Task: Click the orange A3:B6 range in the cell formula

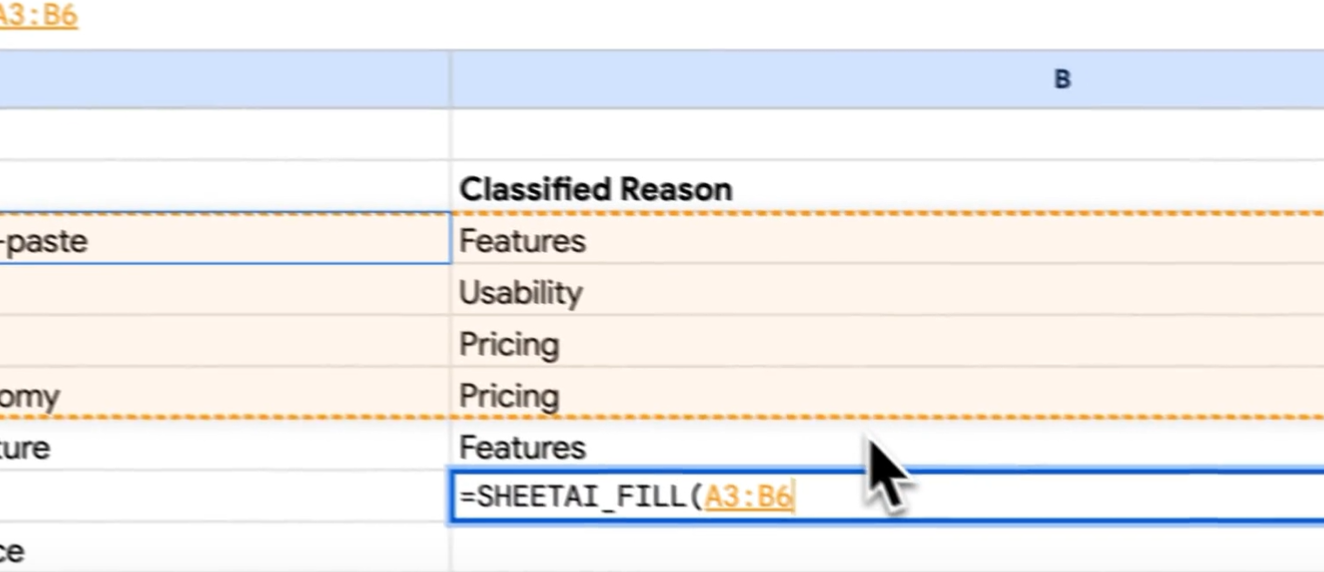Action: click(749, 497)
